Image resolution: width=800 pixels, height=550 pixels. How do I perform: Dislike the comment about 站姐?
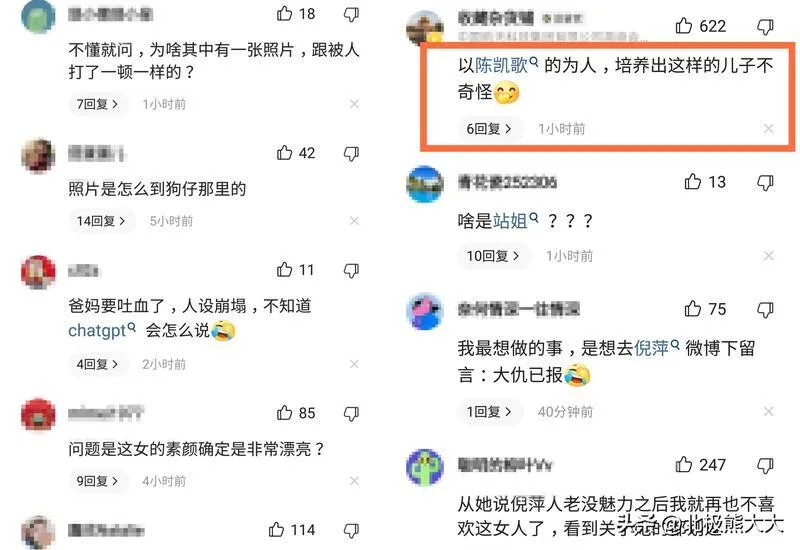point(765,183)
